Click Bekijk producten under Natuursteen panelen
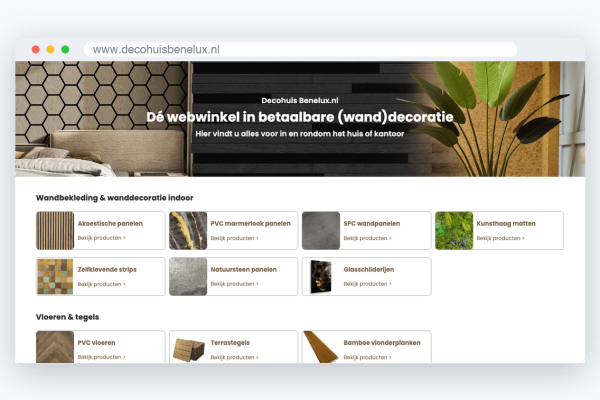 coord(234,284)
